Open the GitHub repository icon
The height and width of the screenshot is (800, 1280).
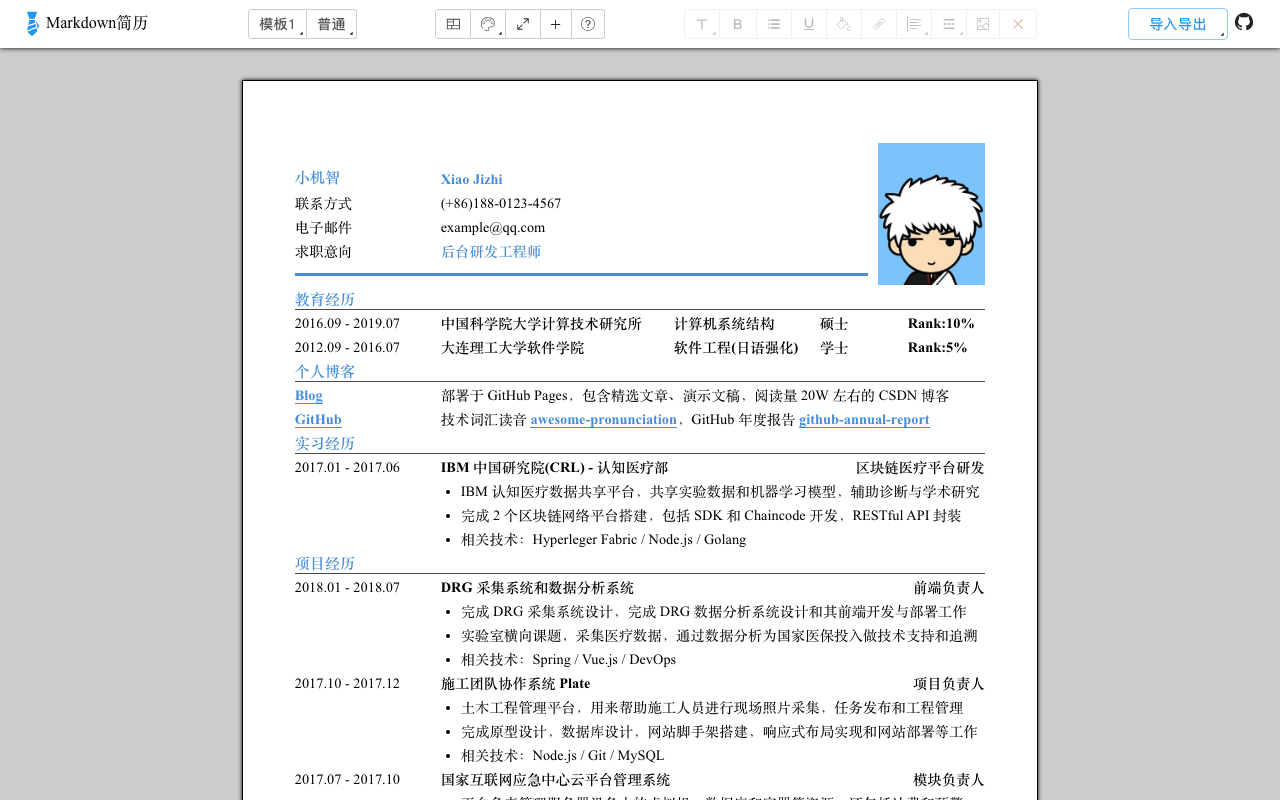click(1244, 22)
